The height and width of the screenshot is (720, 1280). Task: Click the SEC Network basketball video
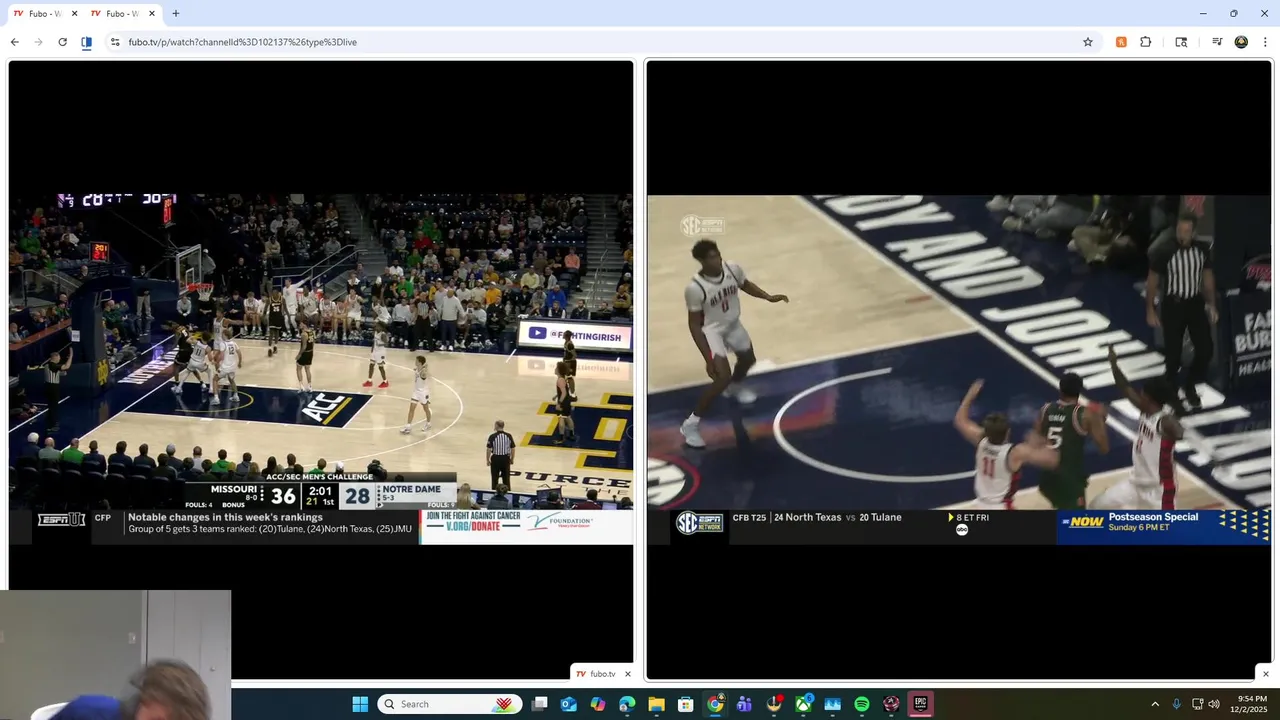pyautogui.click(x=959, y=369)
